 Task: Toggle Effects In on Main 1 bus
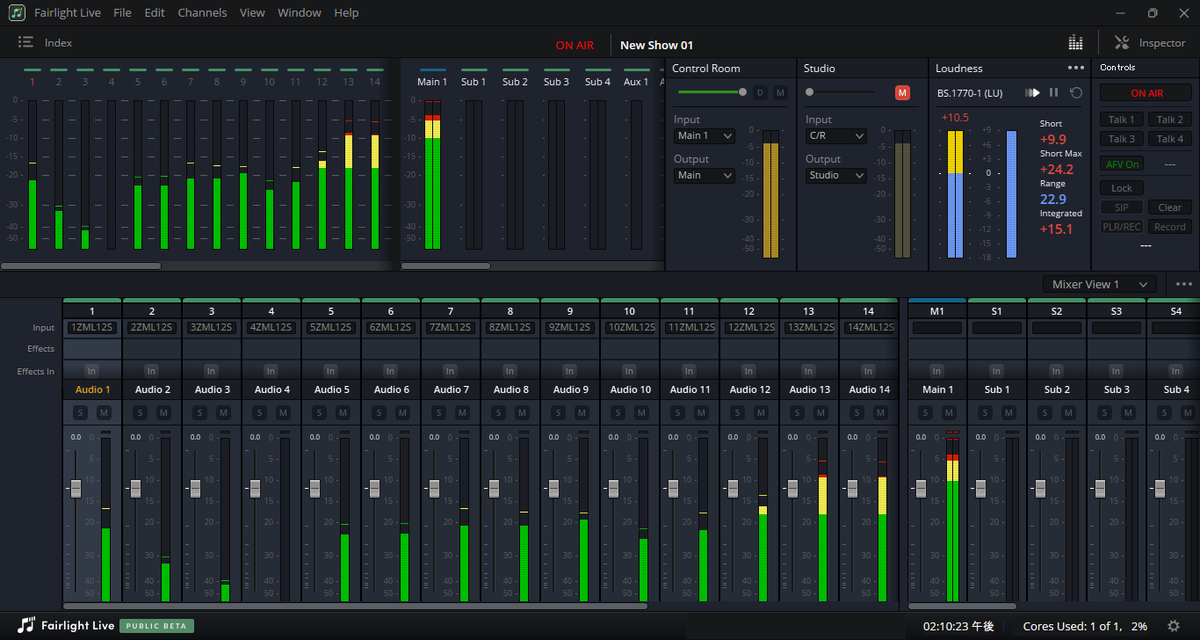click(x=937, y=371)
